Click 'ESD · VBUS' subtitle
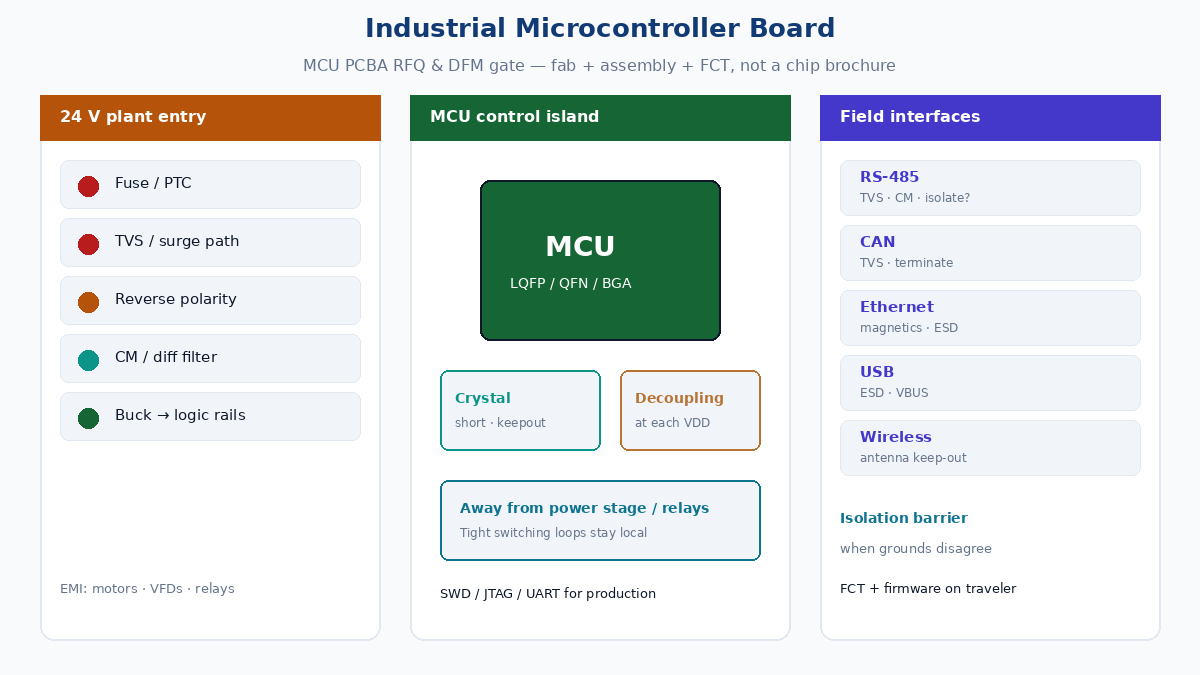1200x675 pixels. click(894, 393)
